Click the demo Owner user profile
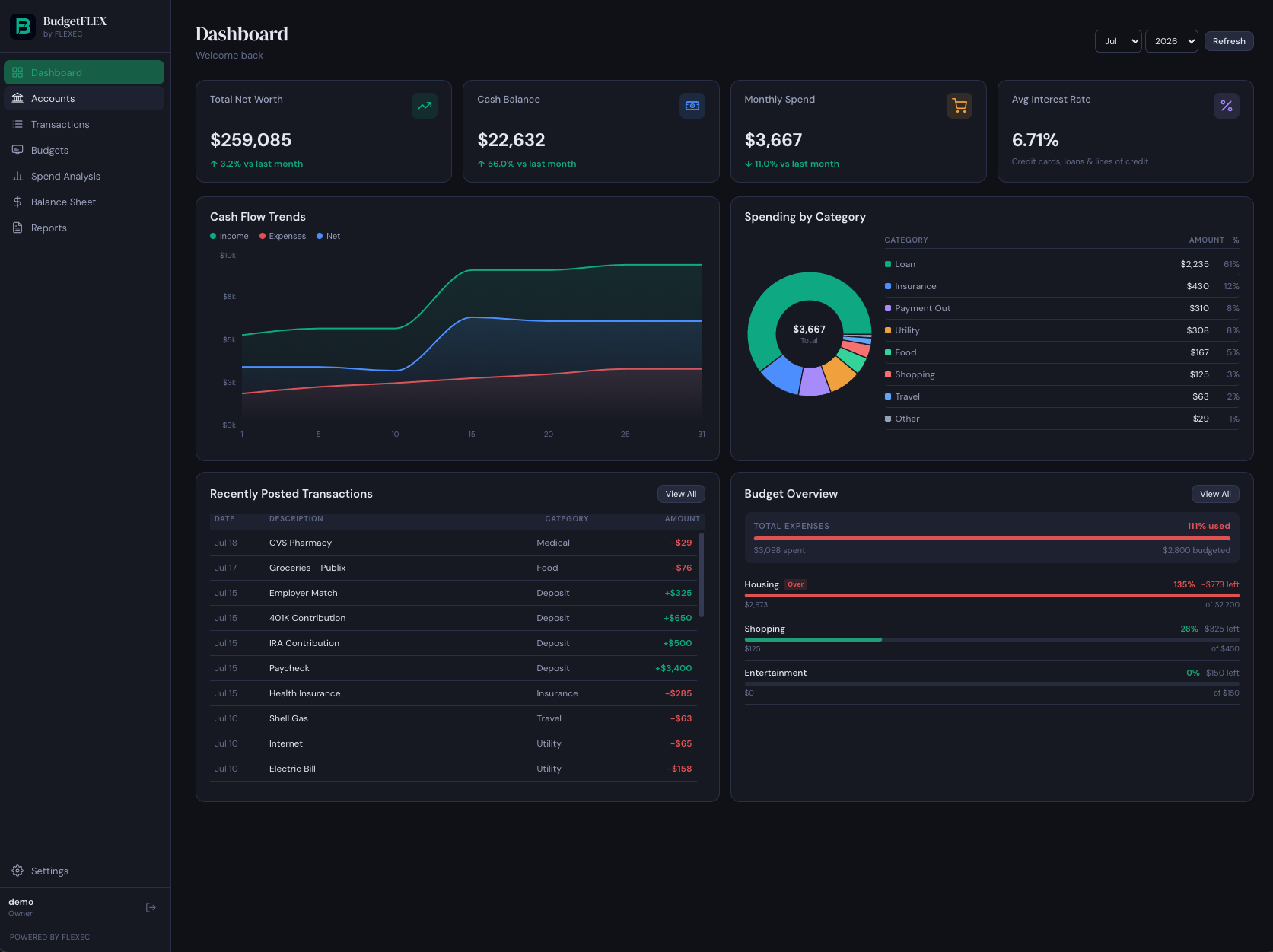Screen dimensions: 1273x952 pyautogui.click(x=21, y=907)
